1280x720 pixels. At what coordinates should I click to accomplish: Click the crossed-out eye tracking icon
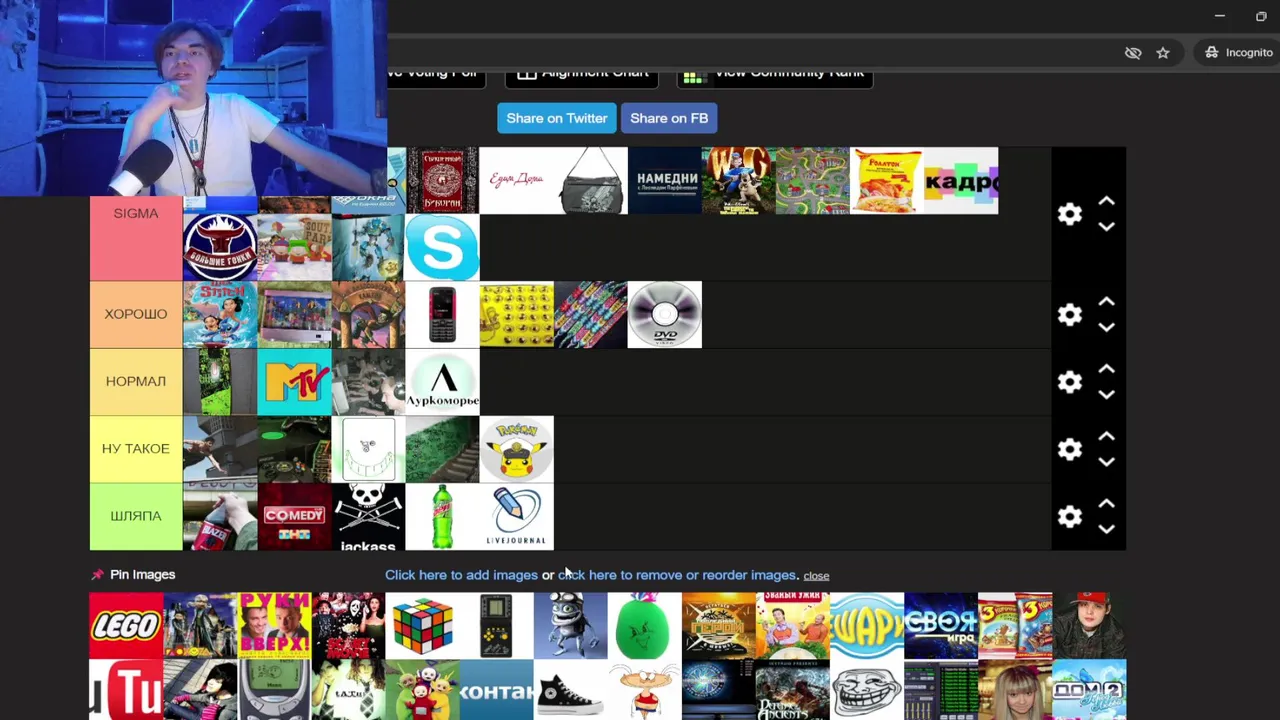pyautogui.click(x=1133, y=53)
